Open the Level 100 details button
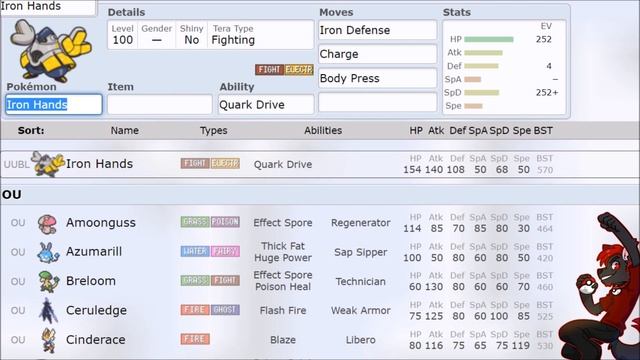This screenshot has width=640, height=360. [122, 35]
